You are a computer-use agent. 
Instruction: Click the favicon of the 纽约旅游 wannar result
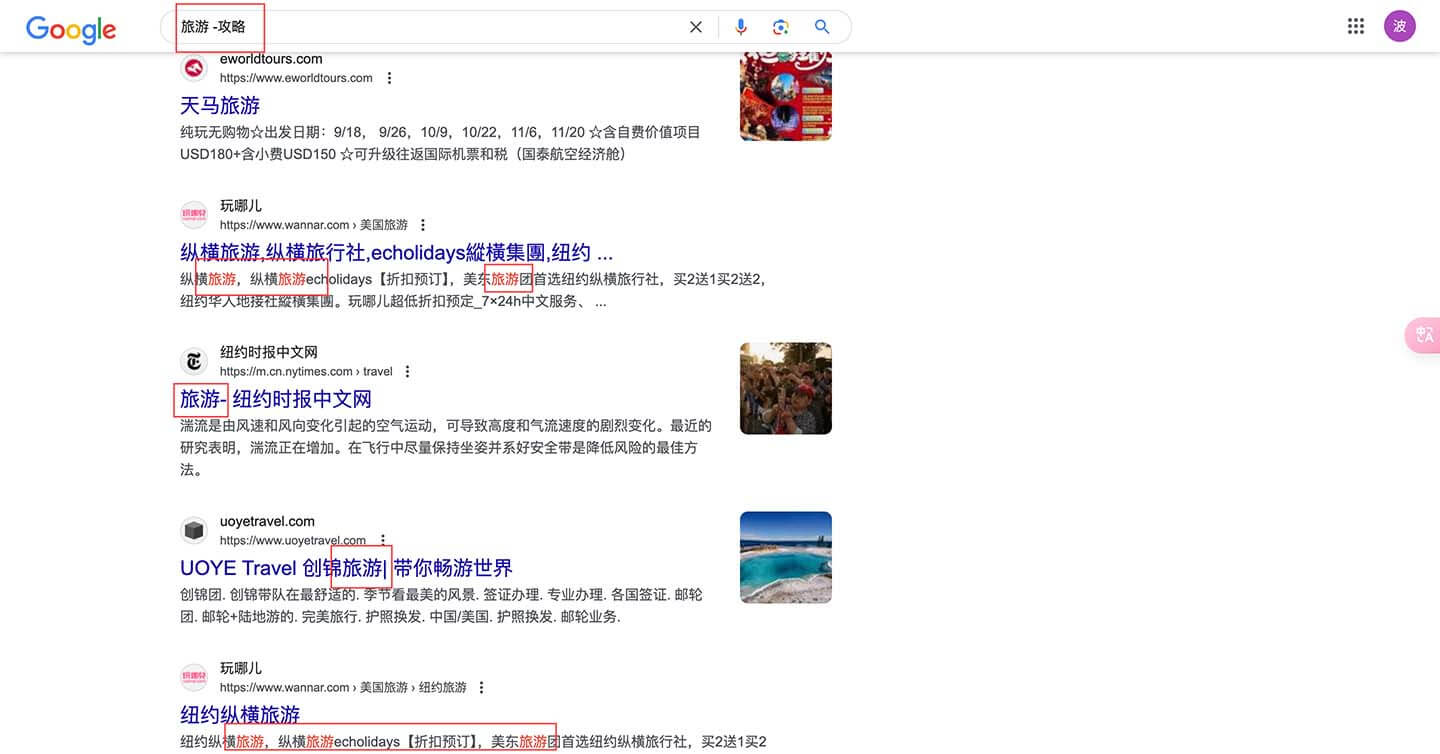pyautogui.click(x=194, y=677)
